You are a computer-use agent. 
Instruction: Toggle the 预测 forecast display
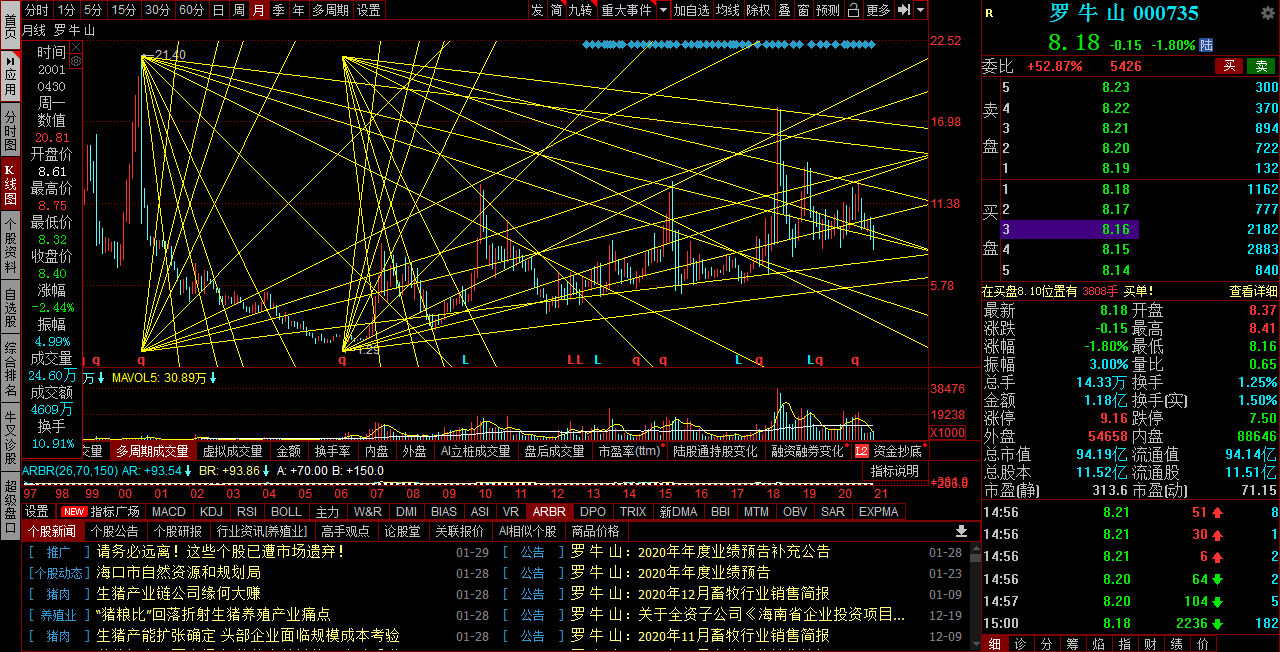point(828,10)
